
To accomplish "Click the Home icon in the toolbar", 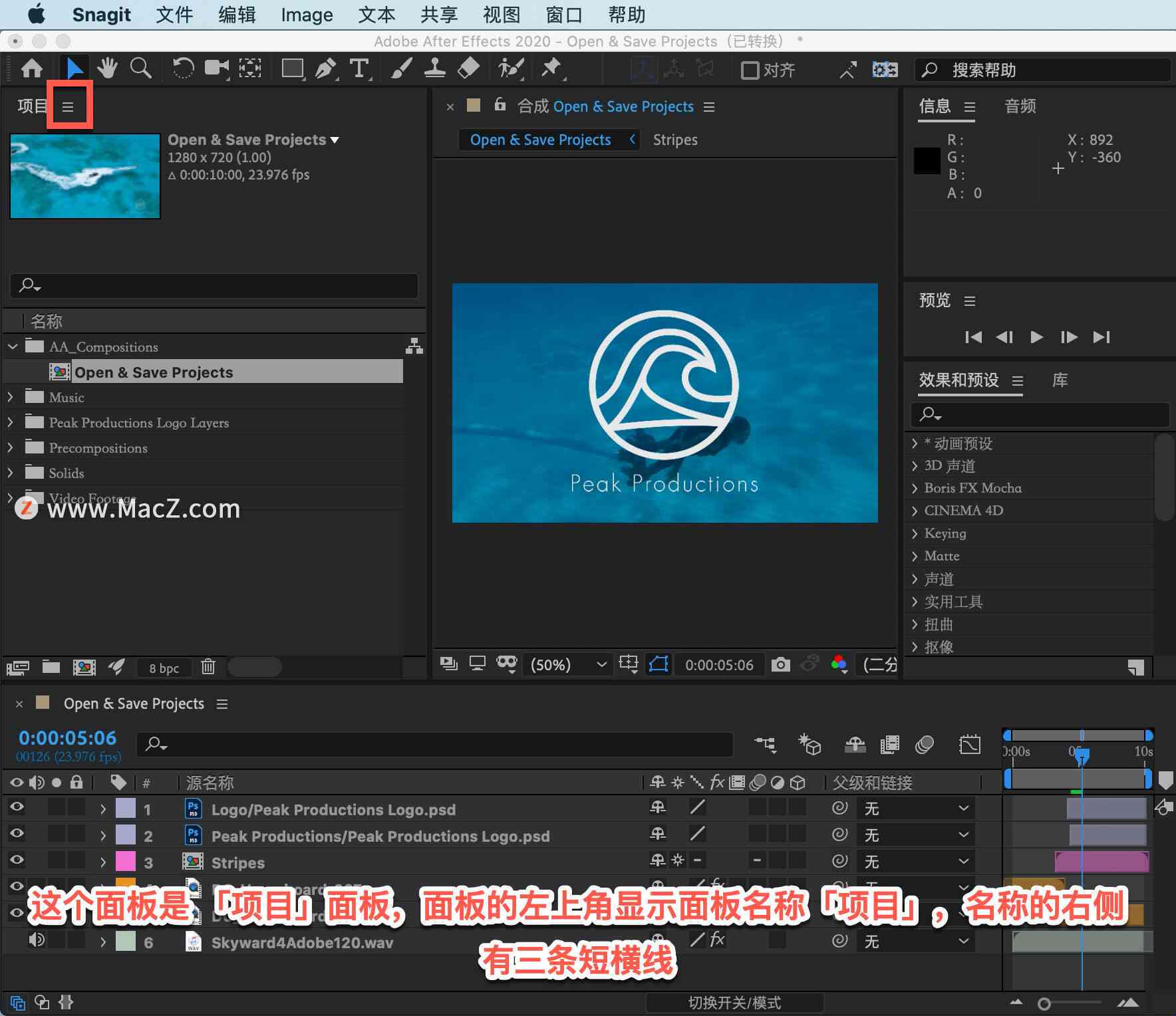I will [x=32, y=68].
